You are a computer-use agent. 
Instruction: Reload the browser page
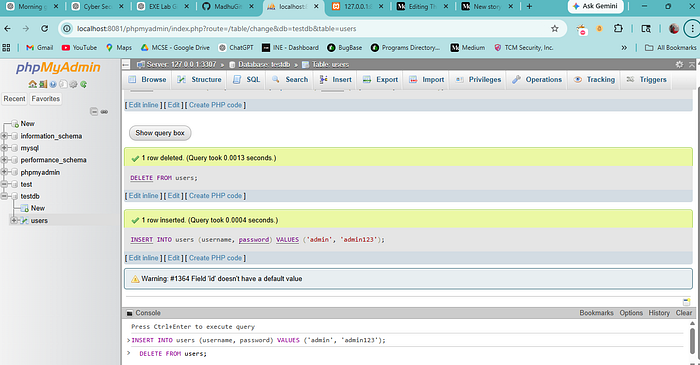[x=44, y=29]
